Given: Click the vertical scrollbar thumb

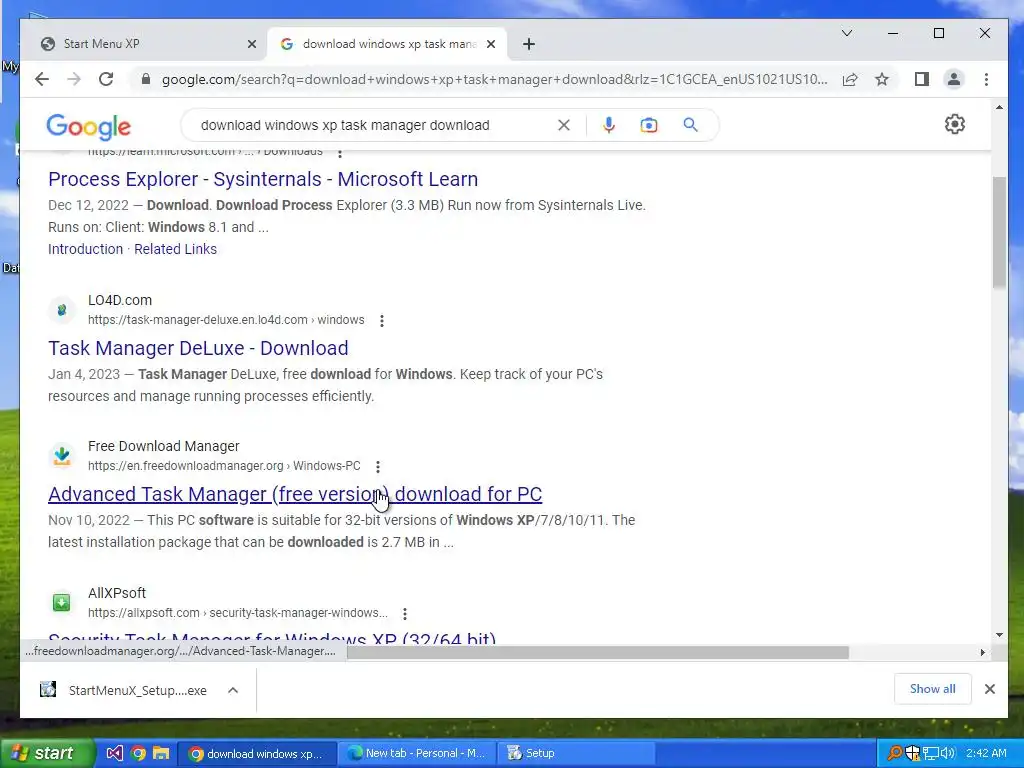Looking at the screenshot, I should pos(999,232).
